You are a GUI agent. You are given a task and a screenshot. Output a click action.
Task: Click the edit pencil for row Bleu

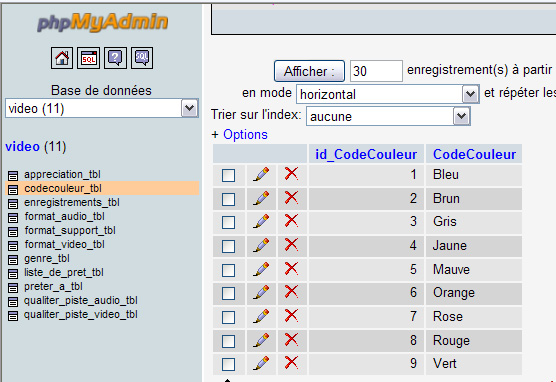[261, 174]
